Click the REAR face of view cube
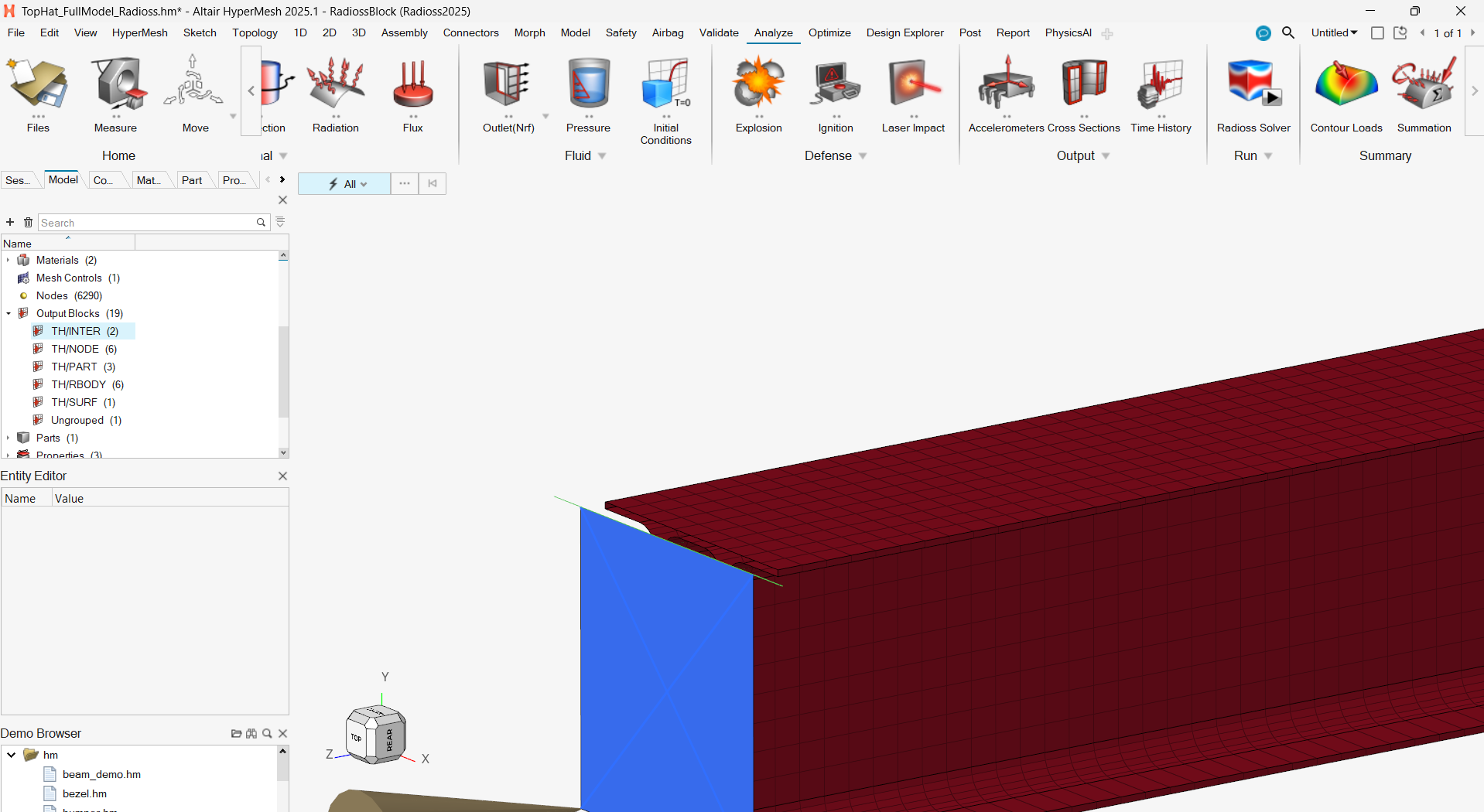The width and height of the screenshot is (1484, 812). pyautogui.click(x=389, y=740)
